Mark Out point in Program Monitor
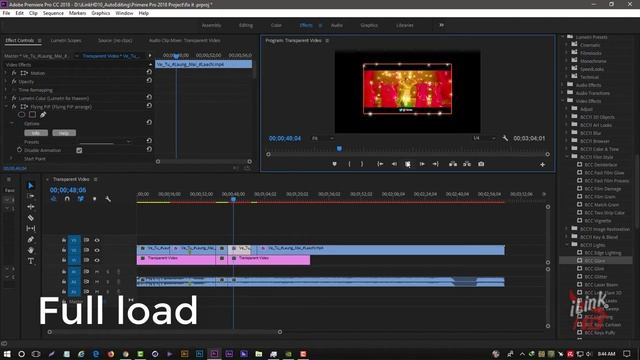The width and height of the screenshot is (640, 360). pos(362,164)
